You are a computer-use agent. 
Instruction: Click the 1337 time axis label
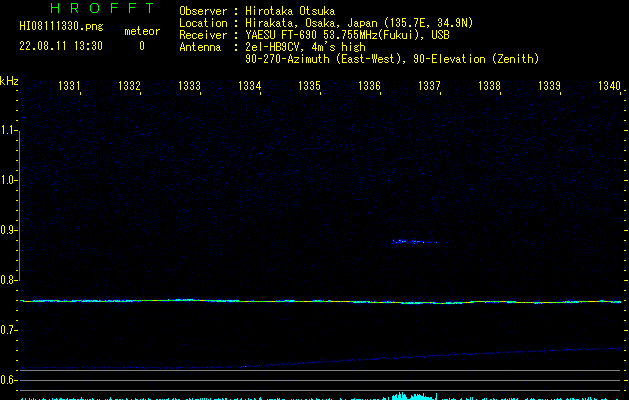click(x=429, y=85)
